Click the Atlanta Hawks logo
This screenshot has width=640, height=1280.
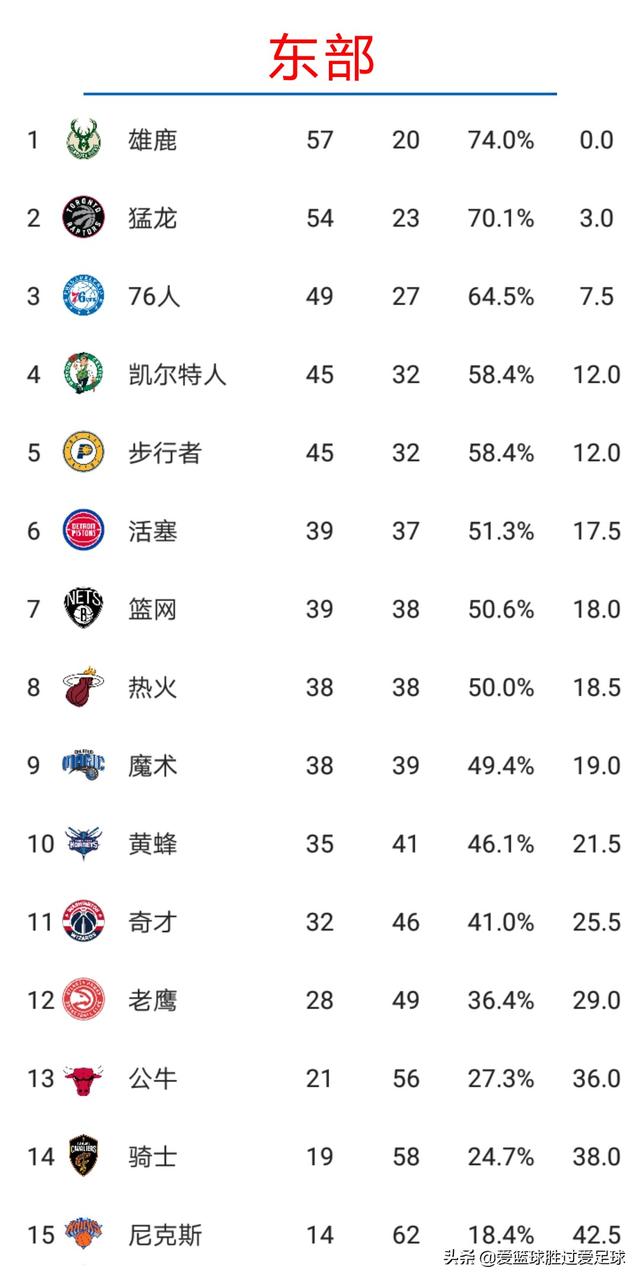84,999
